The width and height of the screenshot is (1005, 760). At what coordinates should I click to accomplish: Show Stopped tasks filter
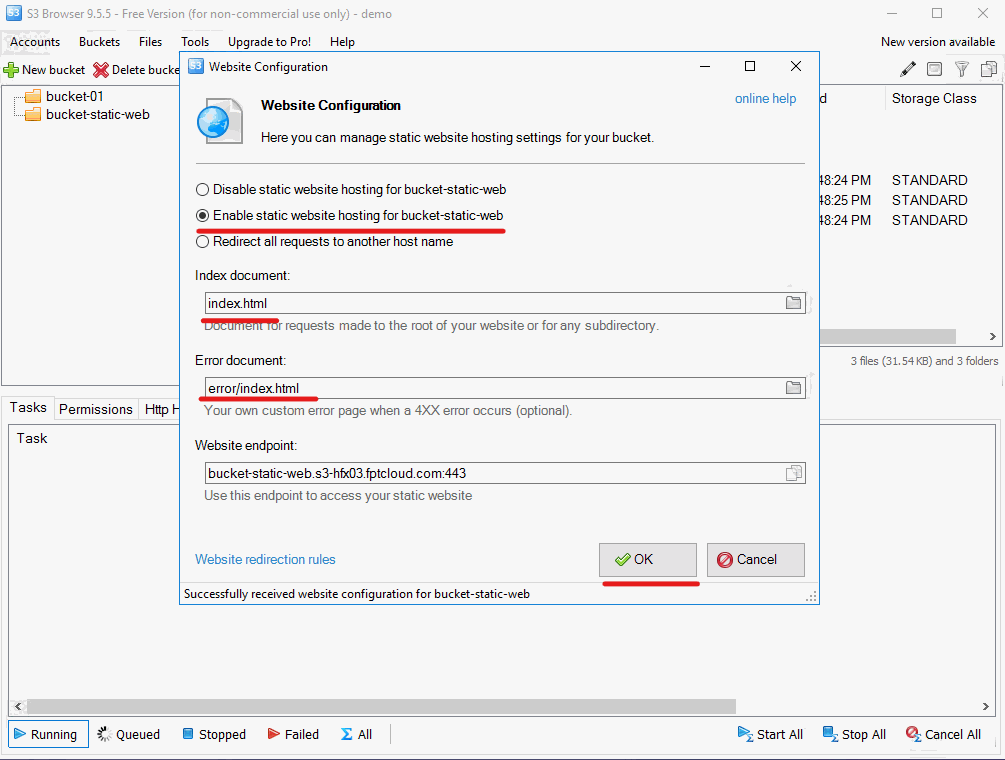point(214,734)
